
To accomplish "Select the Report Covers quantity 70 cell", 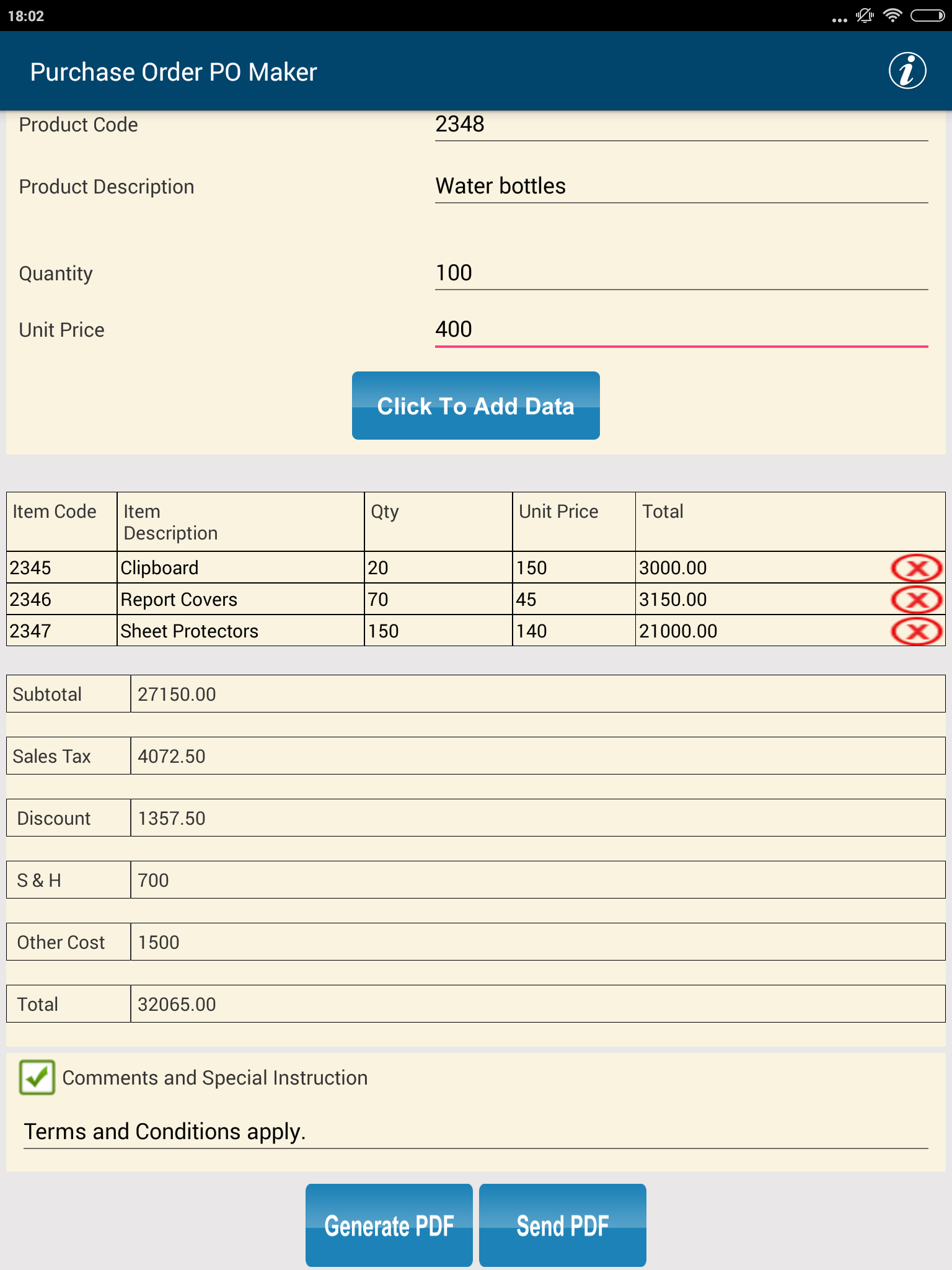I will click(x=438, y=599).
